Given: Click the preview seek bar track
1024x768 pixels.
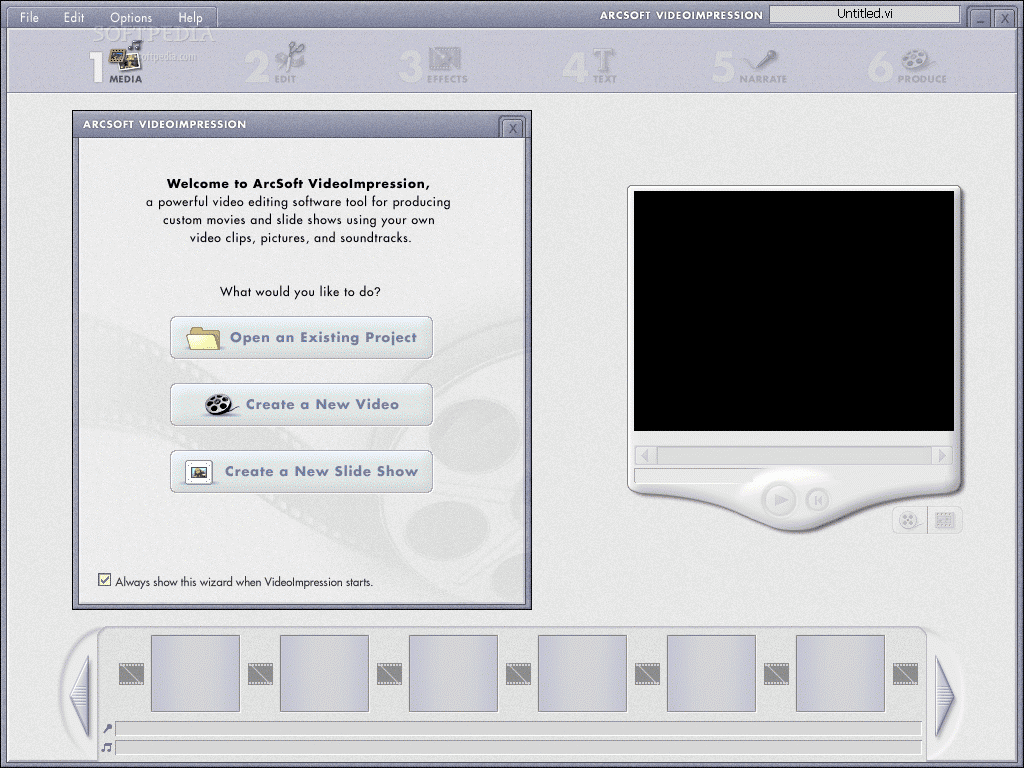Looking at the screenshot, I should tap(794, 455).
